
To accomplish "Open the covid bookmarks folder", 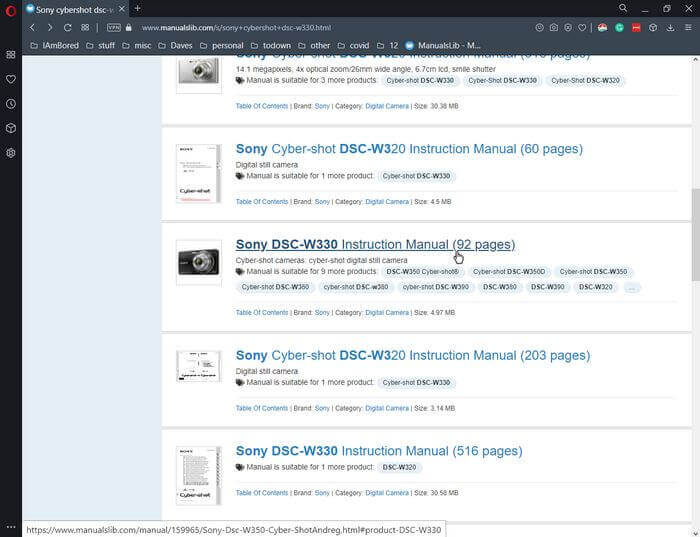I will click(x=353, y=46).
